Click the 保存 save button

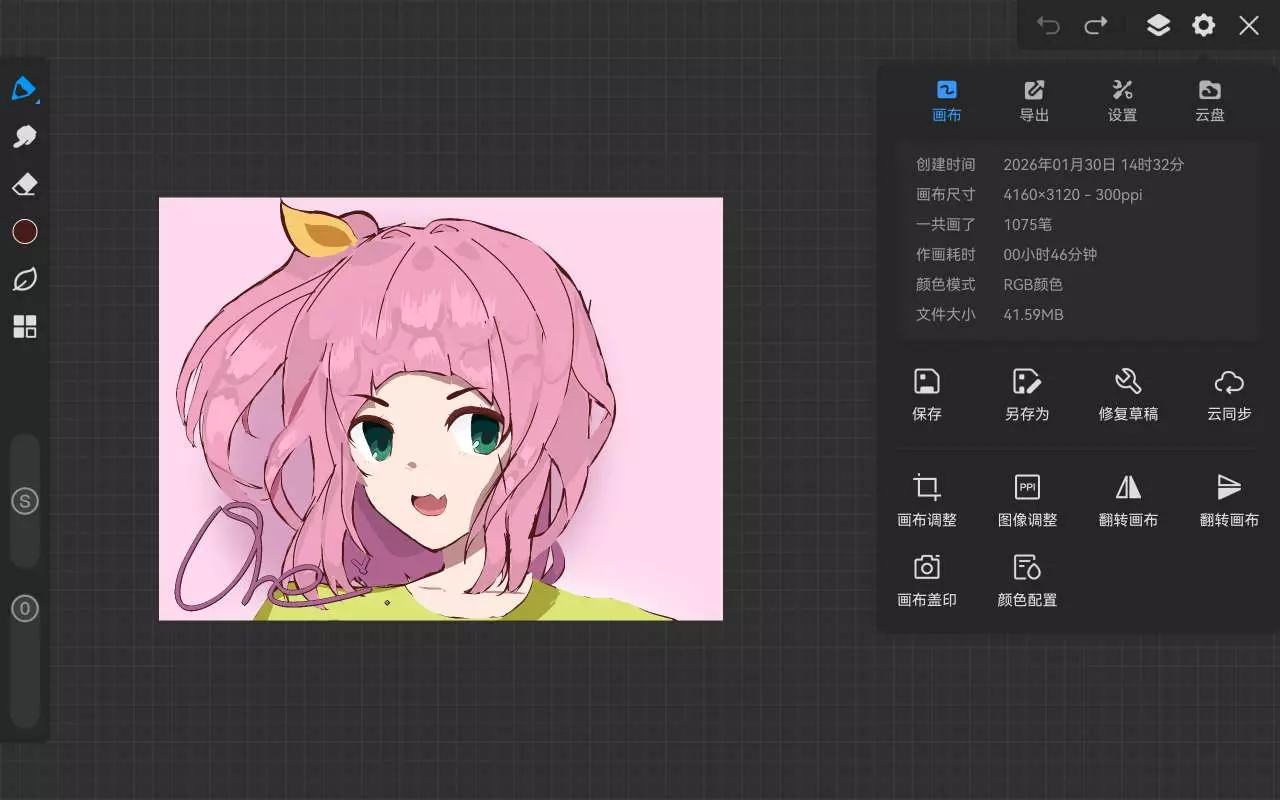(x=927, y=395)
